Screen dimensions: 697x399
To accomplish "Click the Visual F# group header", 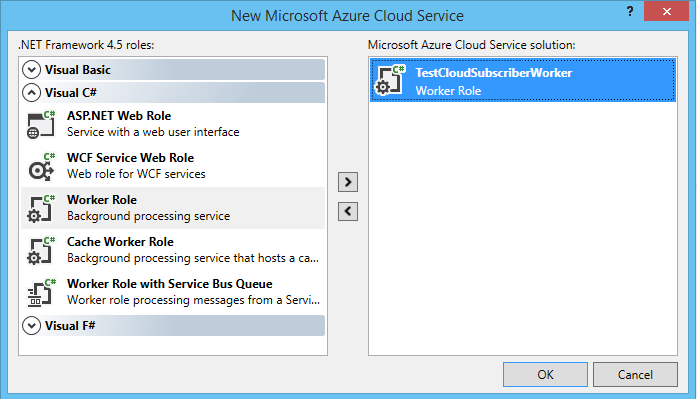I will coord(173,326).
